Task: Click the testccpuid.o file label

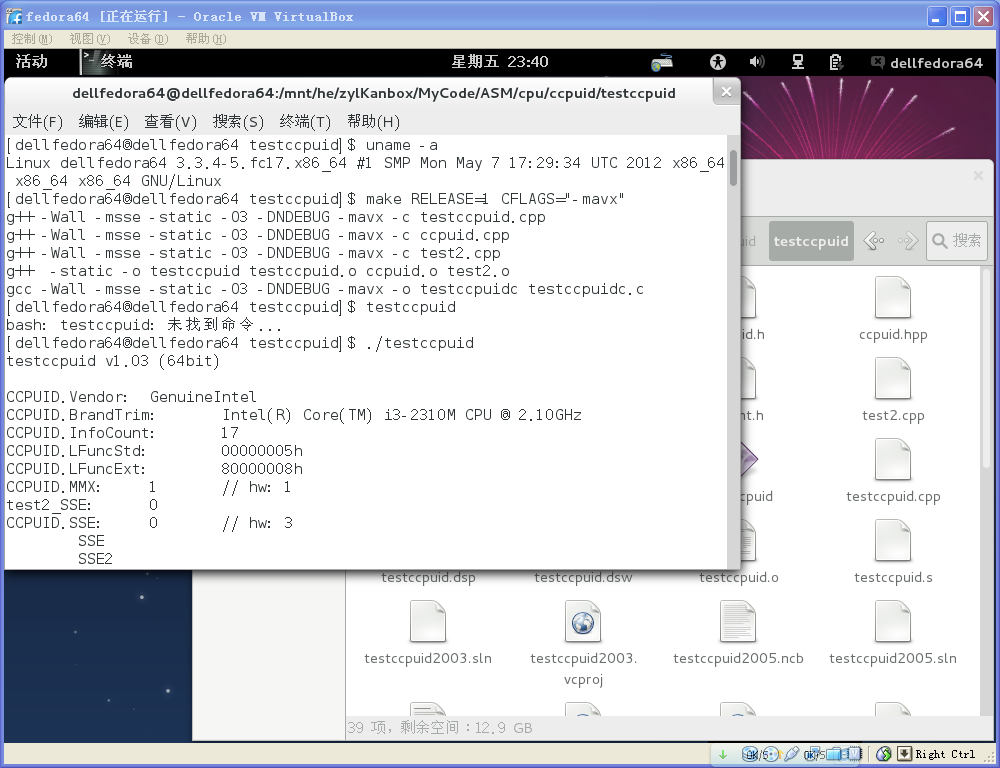Action: [x=739, y=577]
